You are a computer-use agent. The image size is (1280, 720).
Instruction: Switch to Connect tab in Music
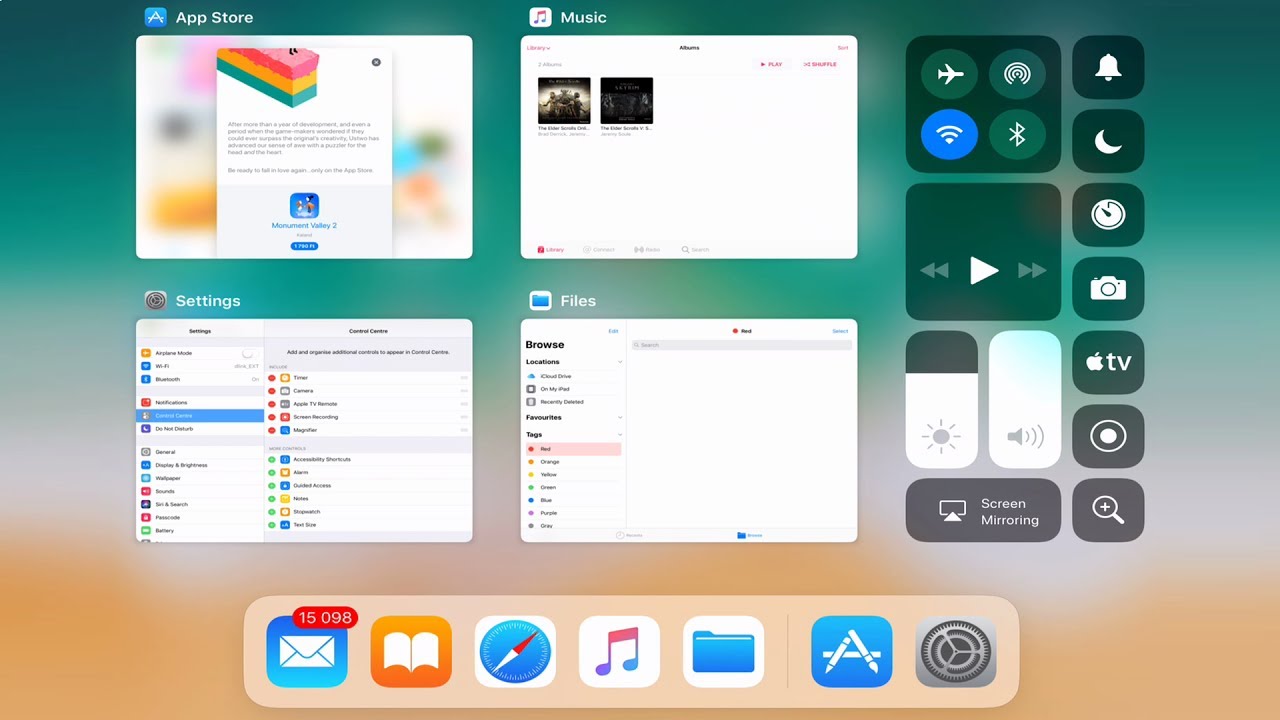(x=598, y=249)
